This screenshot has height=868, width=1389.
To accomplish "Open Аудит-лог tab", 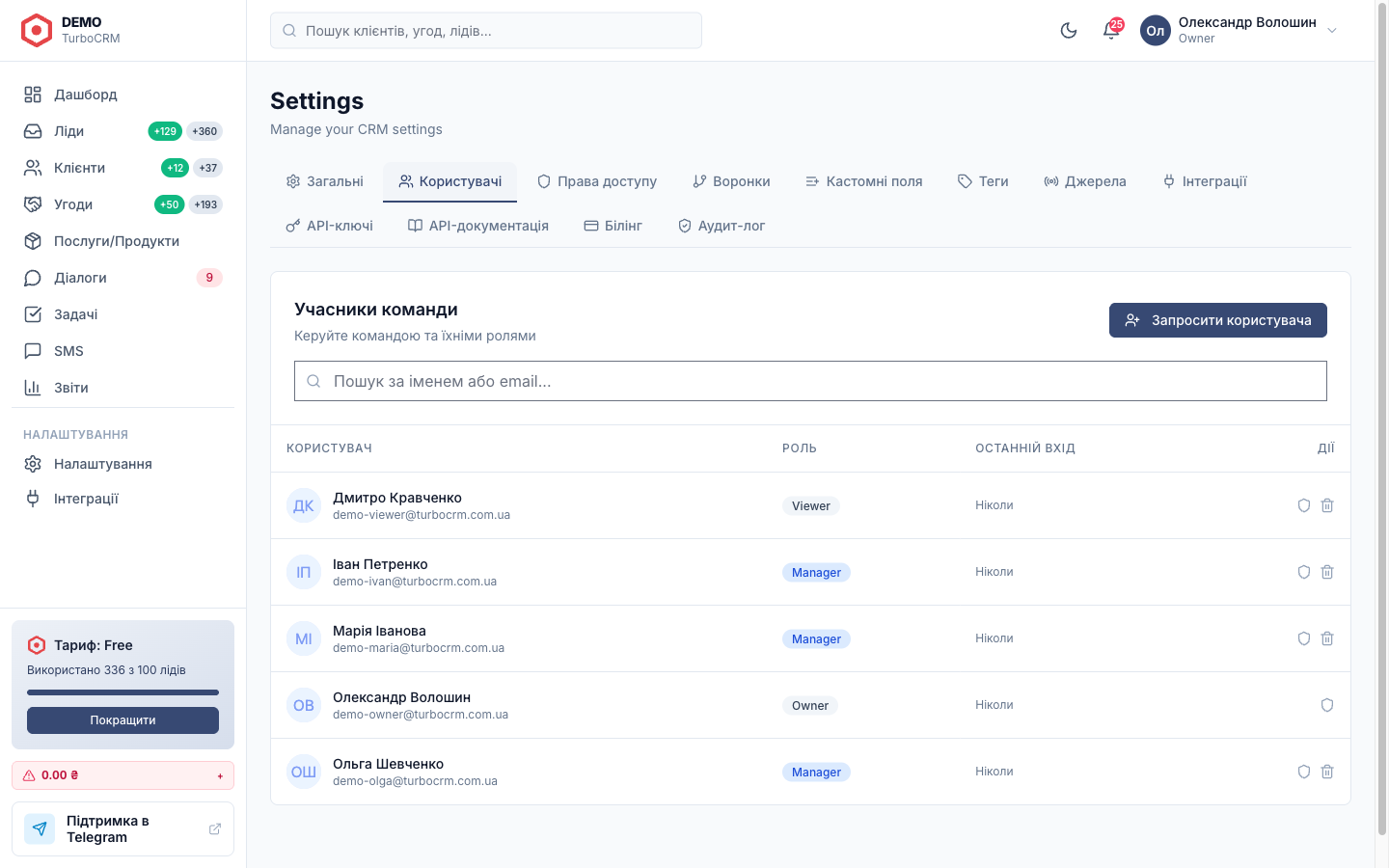I will 722,226.
